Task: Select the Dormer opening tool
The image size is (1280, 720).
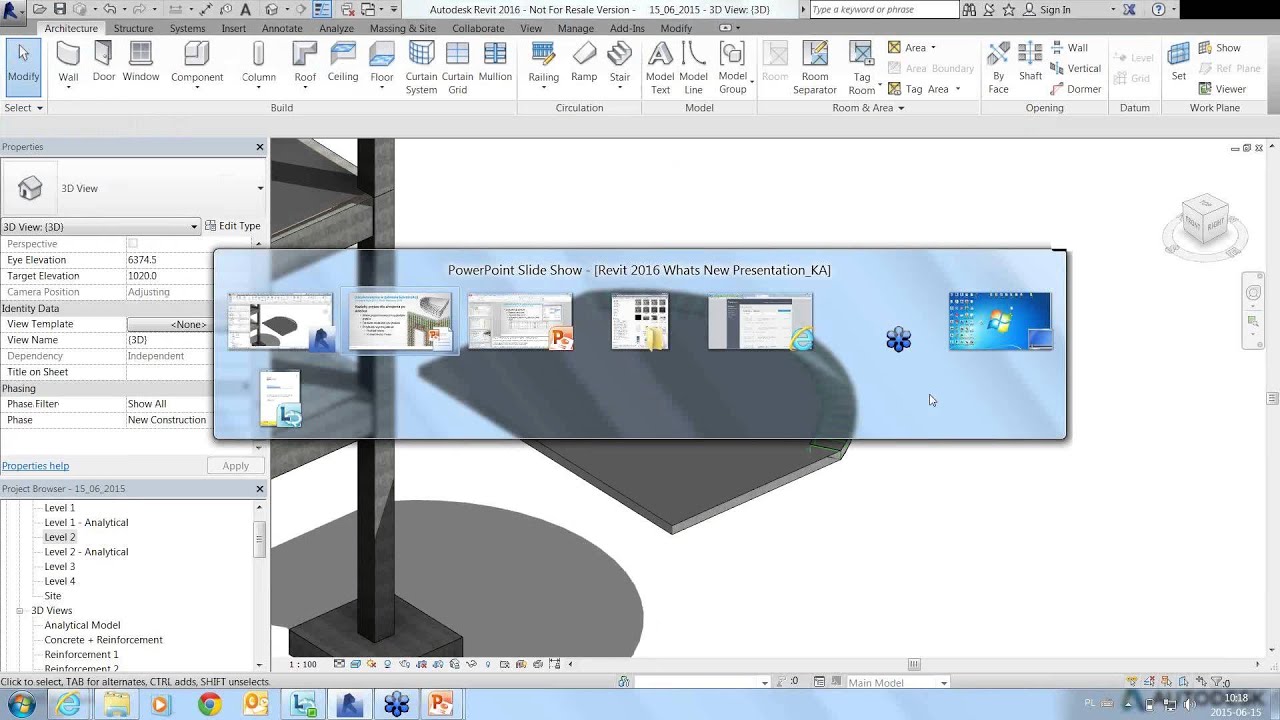Action: pyautogui.click(x=1076, y=89)
